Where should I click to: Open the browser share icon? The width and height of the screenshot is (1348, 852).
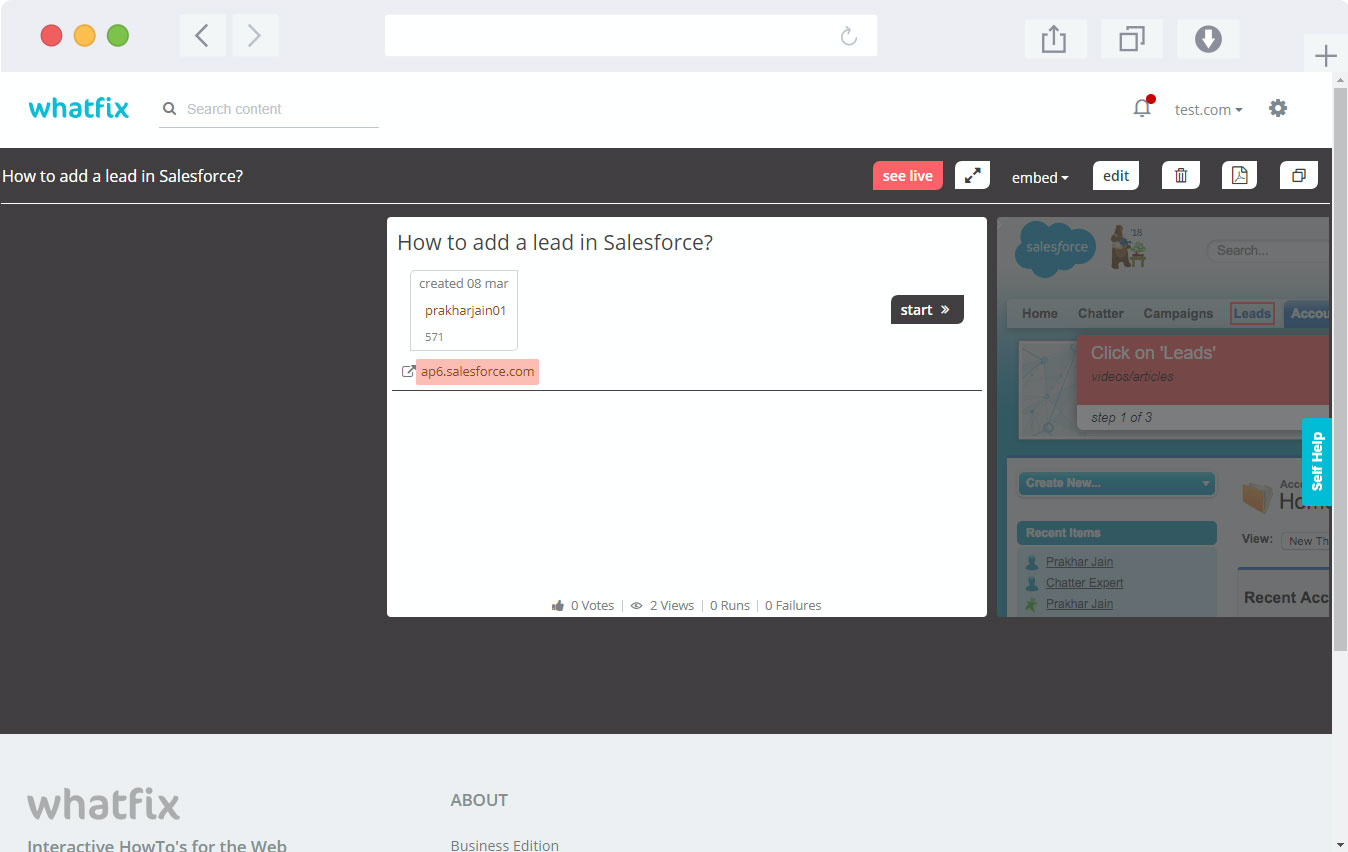click(1054, 39)
